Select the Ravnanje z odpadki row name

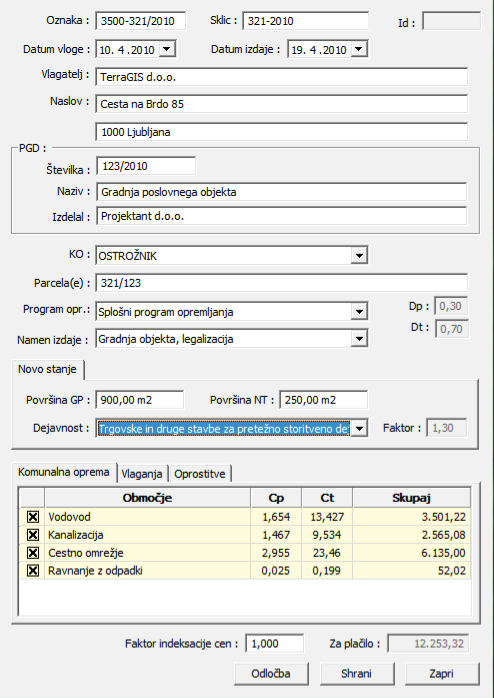click(95, 571)
